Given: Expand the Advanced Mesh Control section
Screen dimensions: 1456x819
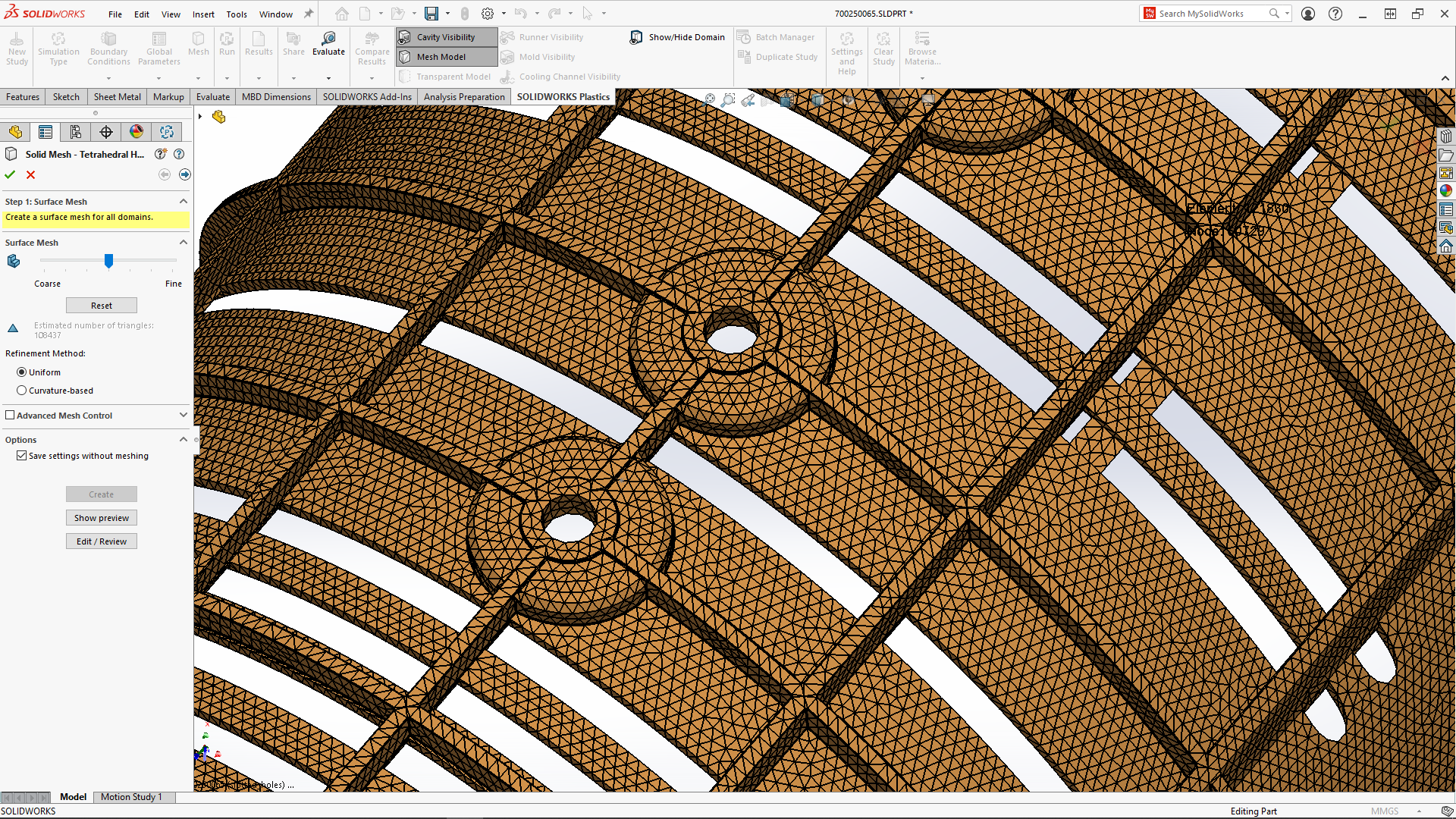Looking at the screenshot, I should pos(183,414).
